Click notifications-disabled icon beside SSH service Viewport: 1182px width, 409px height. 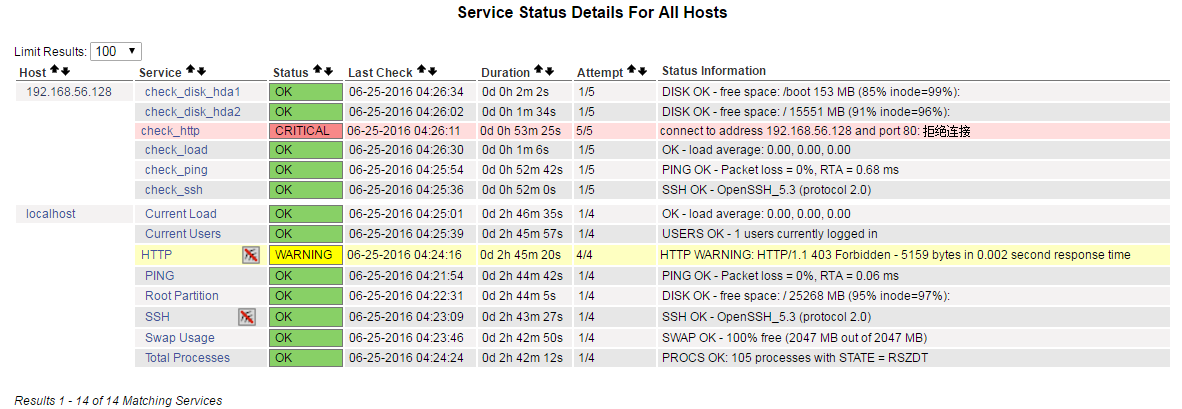(246, 317)
